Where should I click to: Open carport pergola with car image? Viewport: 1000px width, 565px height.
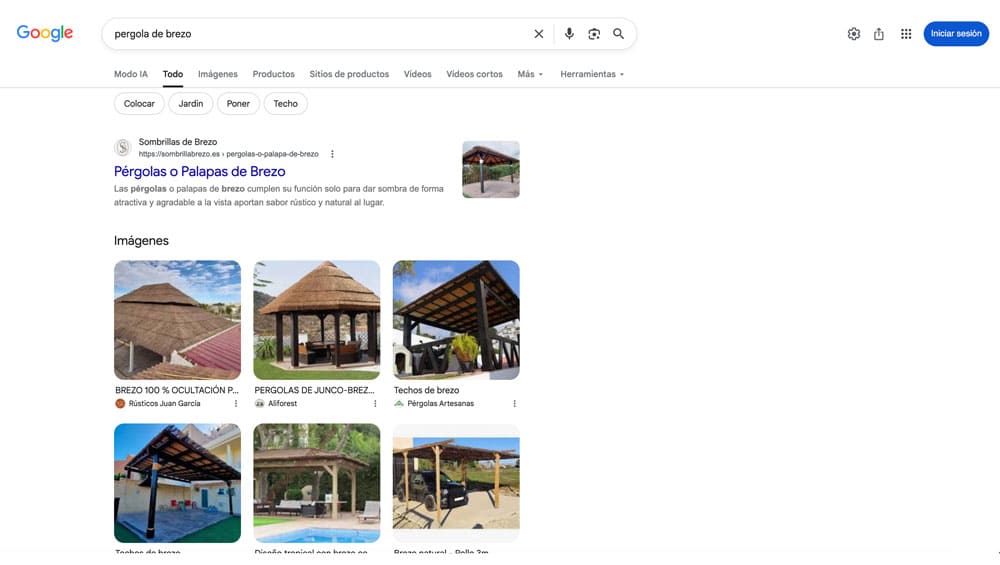[456, 483]
